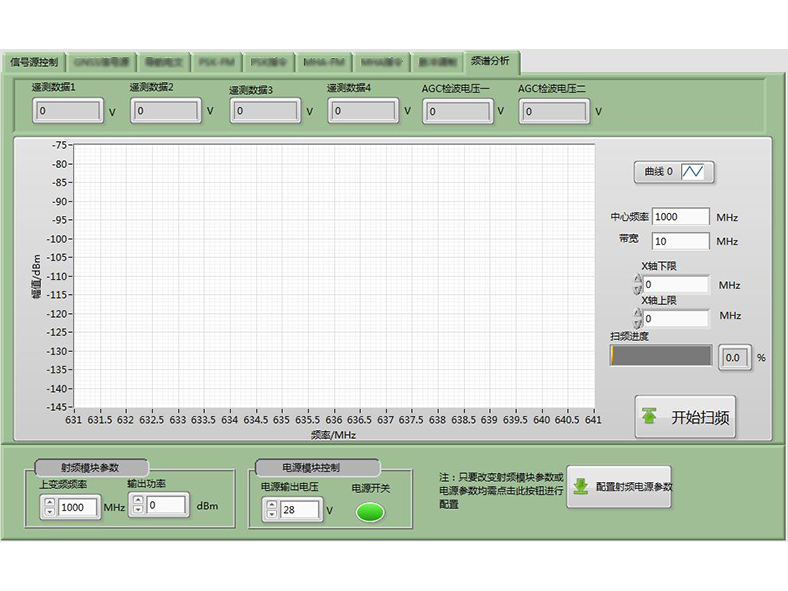The image size is (788, 591).
Task: Click the 扫频进度 progress bar
Action: 661,356
